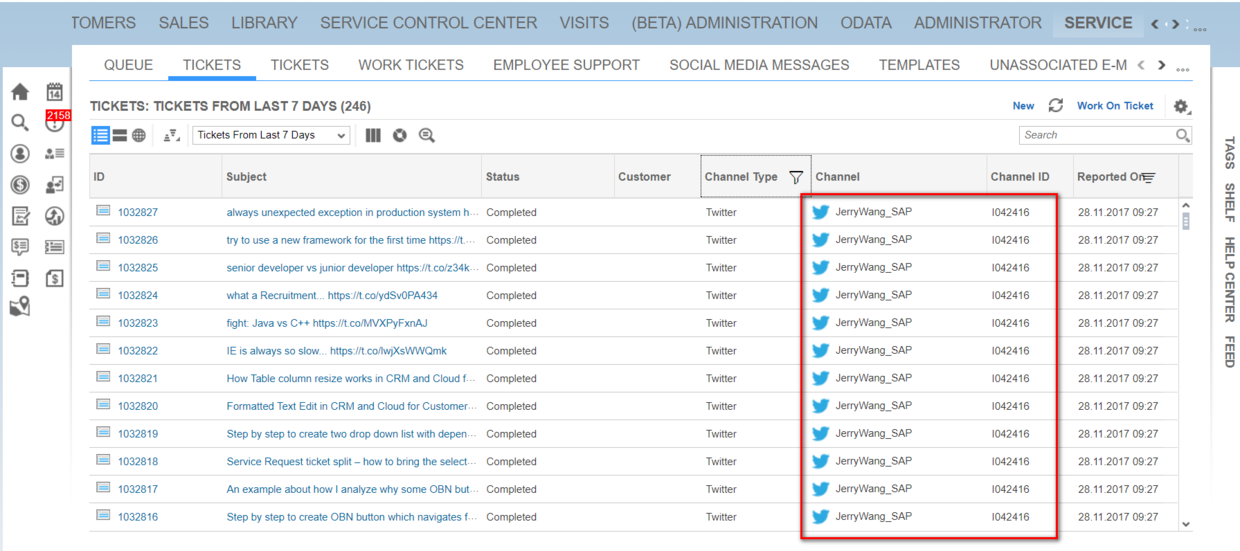The image size is (1240, 551).
Task: Open the settings gear for ticket list
Action: click(x=1181, y=106)
